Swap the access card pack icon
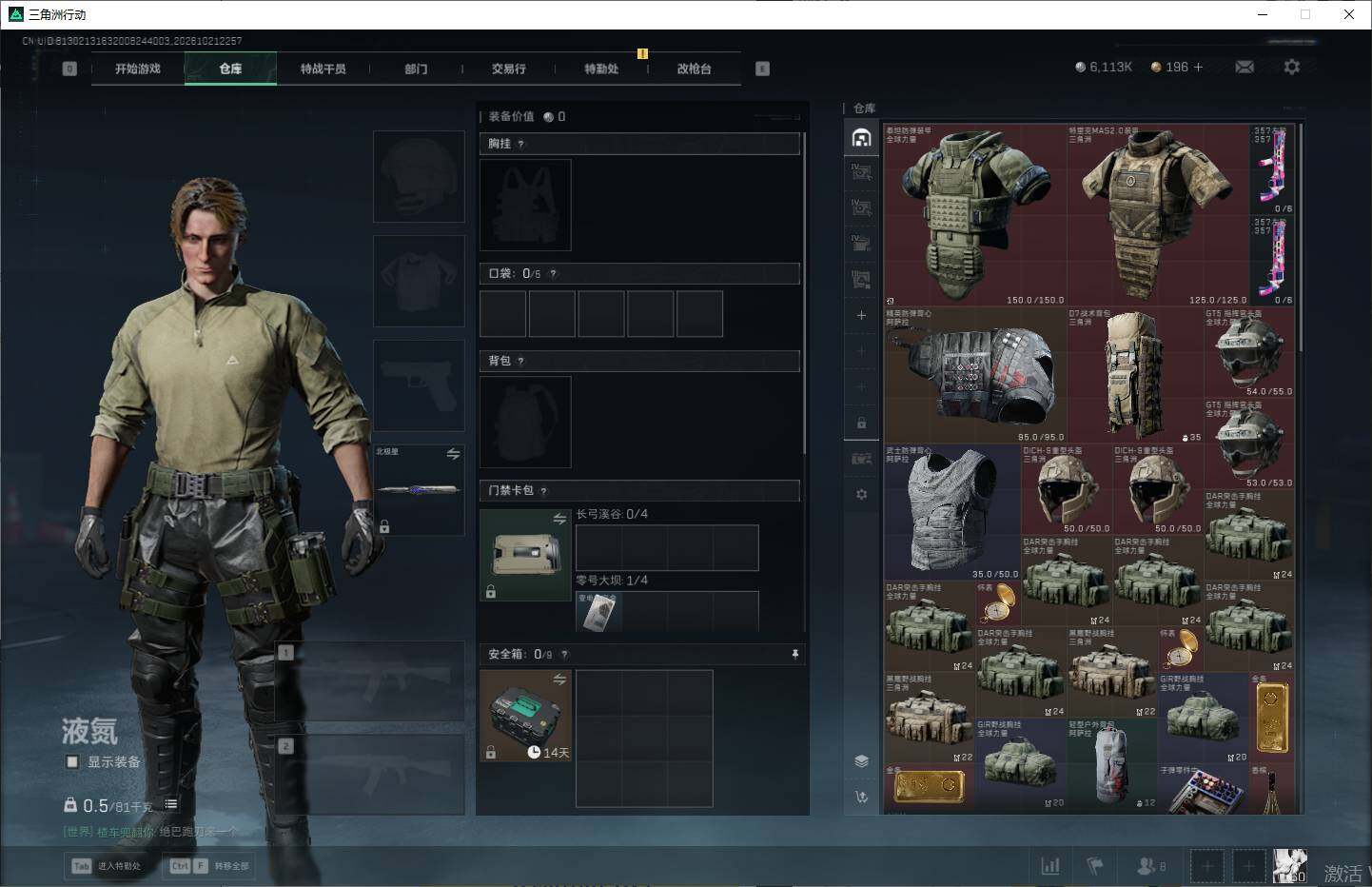Screen dimensions: 1372x887 [x=559, y=519]
